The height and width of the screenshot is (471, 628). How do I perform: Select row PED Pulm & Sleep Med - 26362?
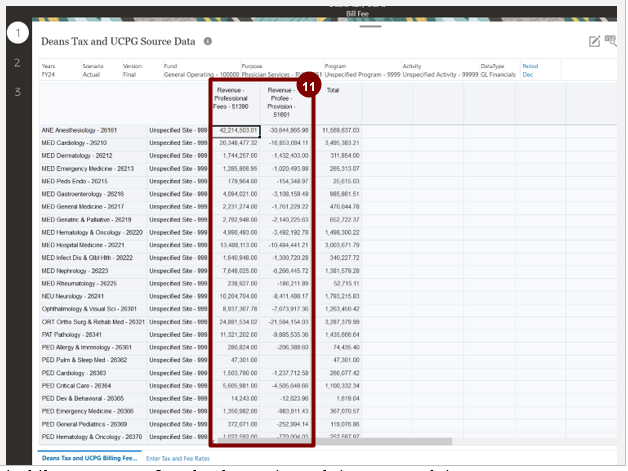[x=84, y=360]
